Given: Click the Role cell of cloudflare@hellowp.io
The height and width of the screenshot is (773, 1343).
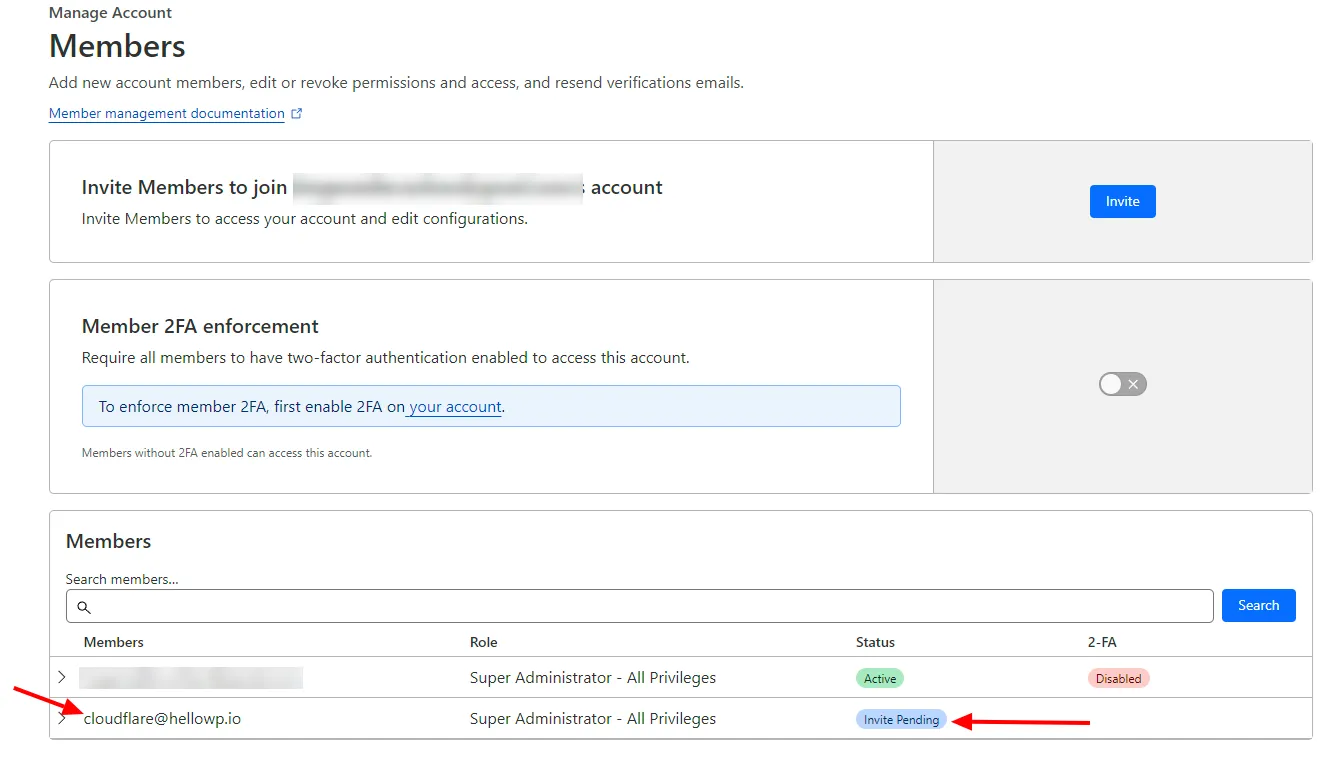Looking at the screenshot, I should tap(593, 718).
